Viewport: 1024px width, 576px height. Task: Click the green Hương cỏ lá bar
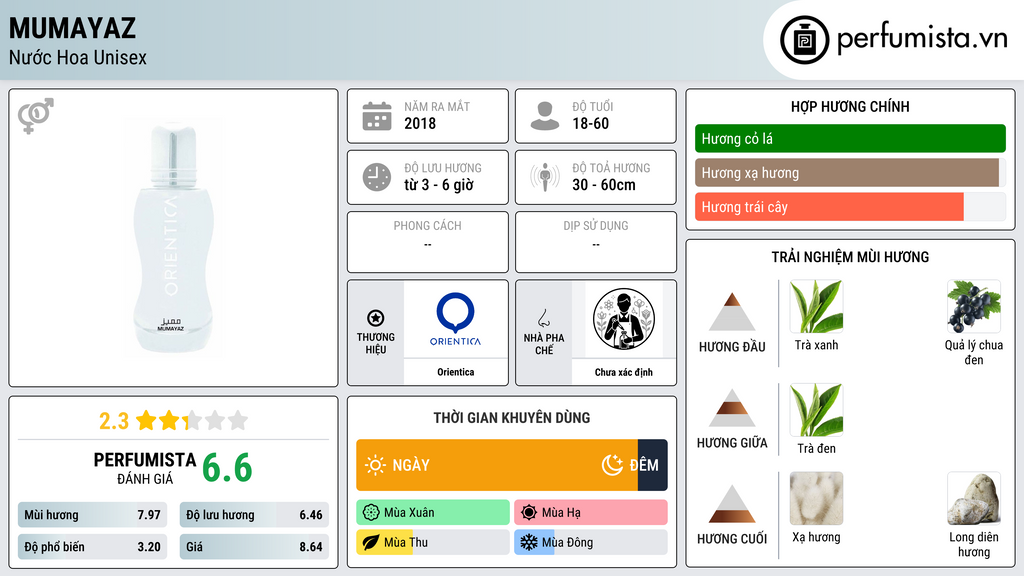pos(850,138)
